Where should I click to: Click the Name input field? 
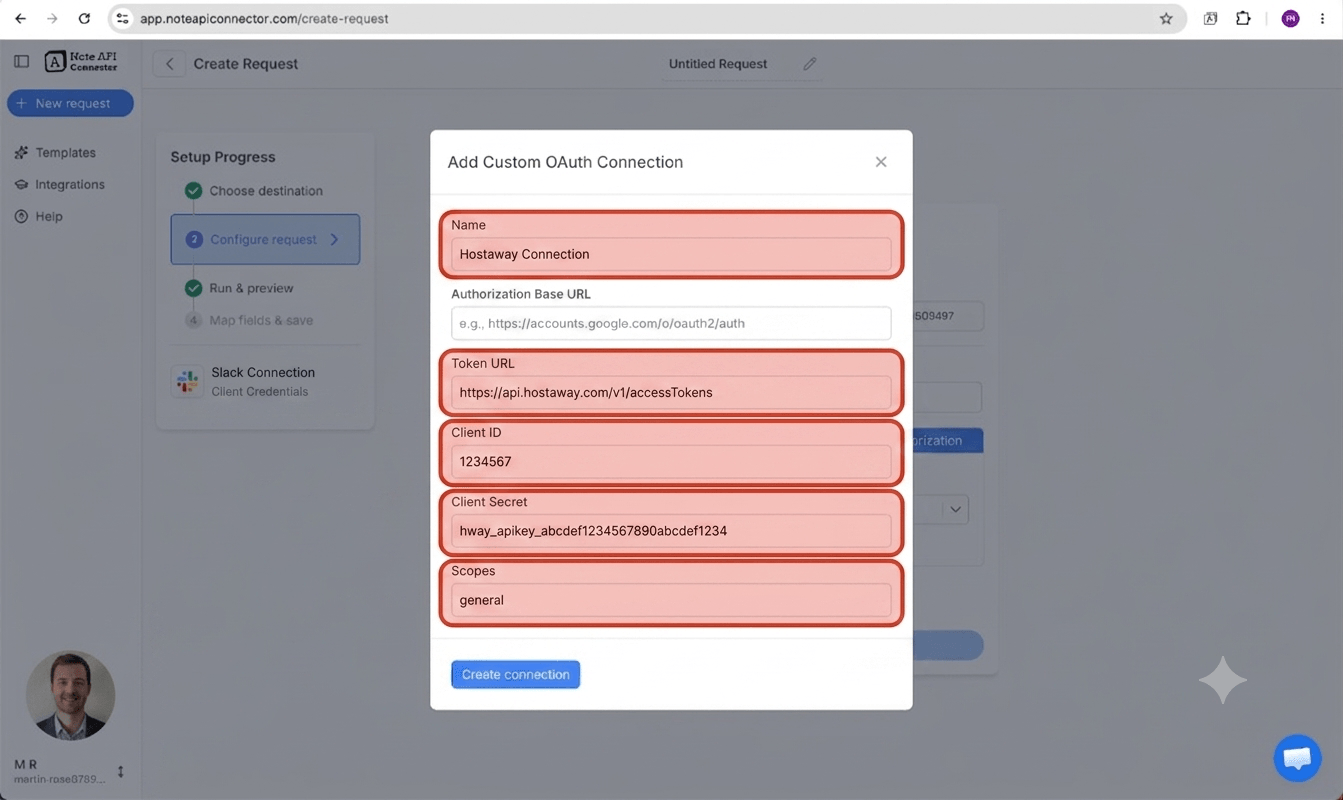point(671,254)
